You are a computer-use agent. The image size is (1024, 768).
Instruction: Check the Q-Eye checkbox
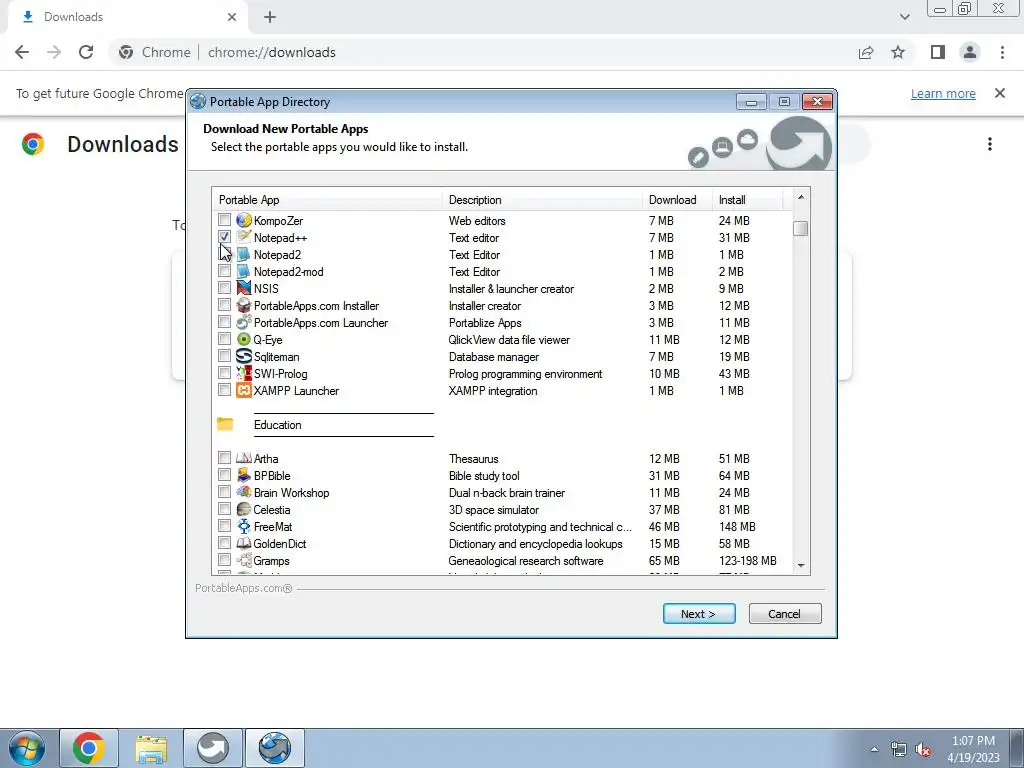point(225,338)
